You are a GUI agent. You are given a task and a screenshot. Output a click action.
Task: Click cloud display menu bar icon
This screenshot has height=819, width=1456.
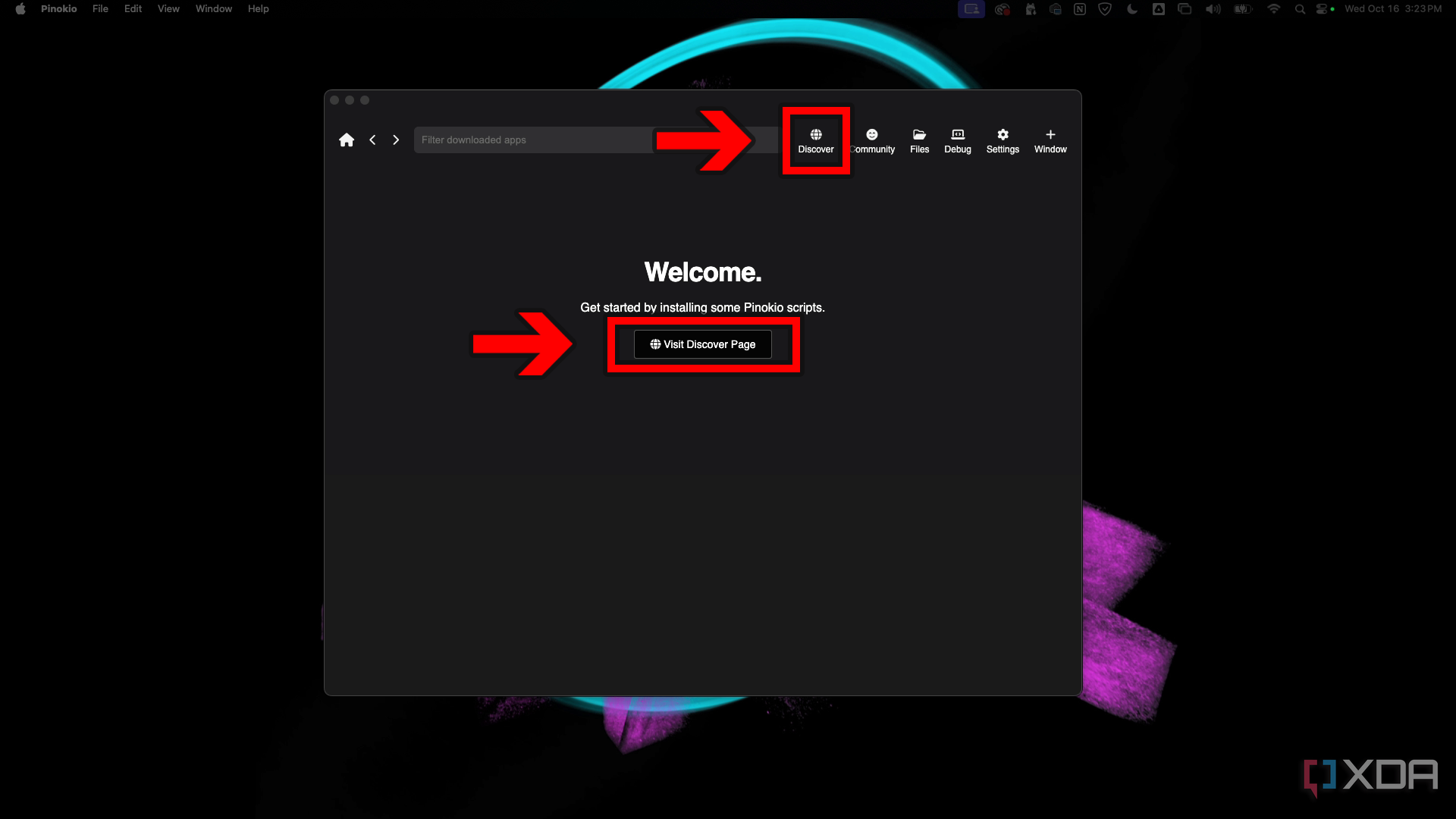point(1056,9)
